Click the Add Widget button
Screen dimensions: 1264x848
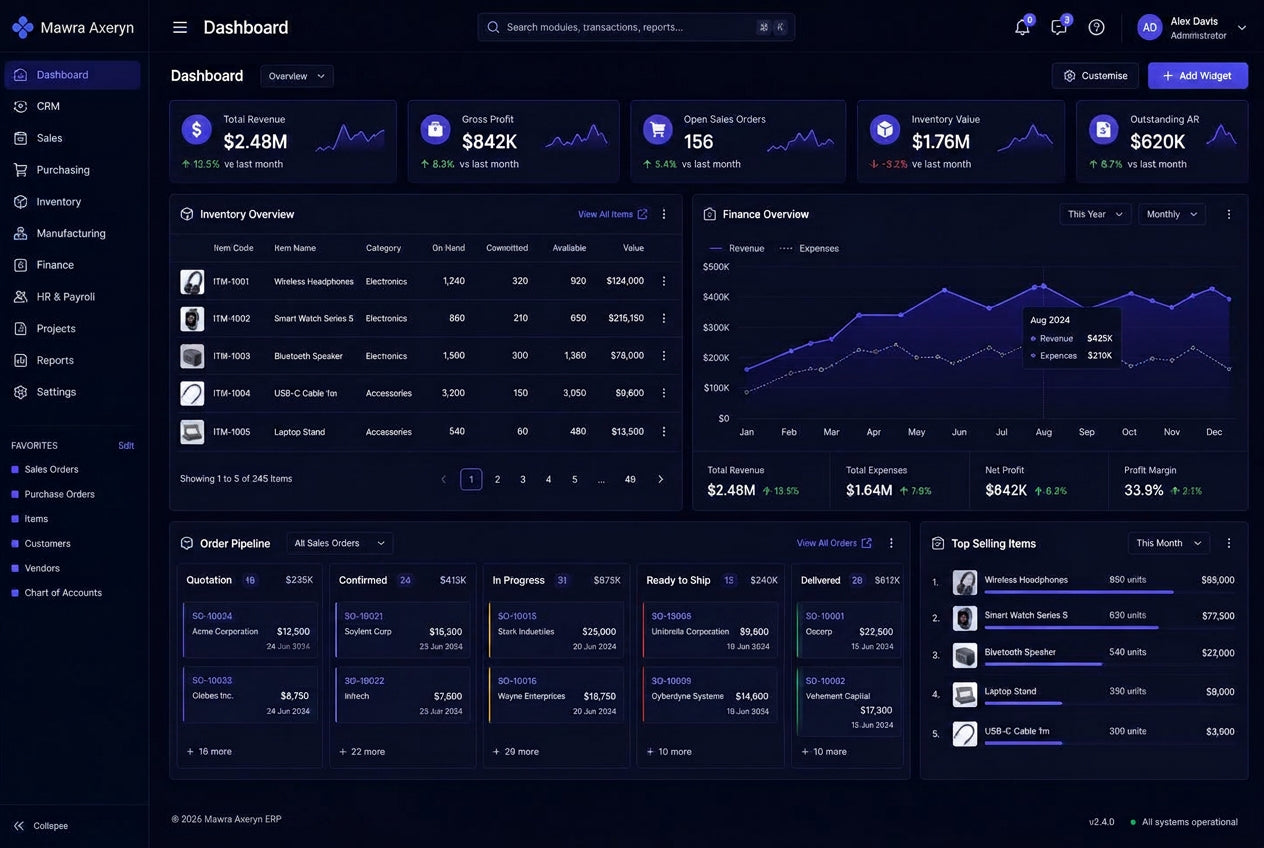tap(1198, 76)
